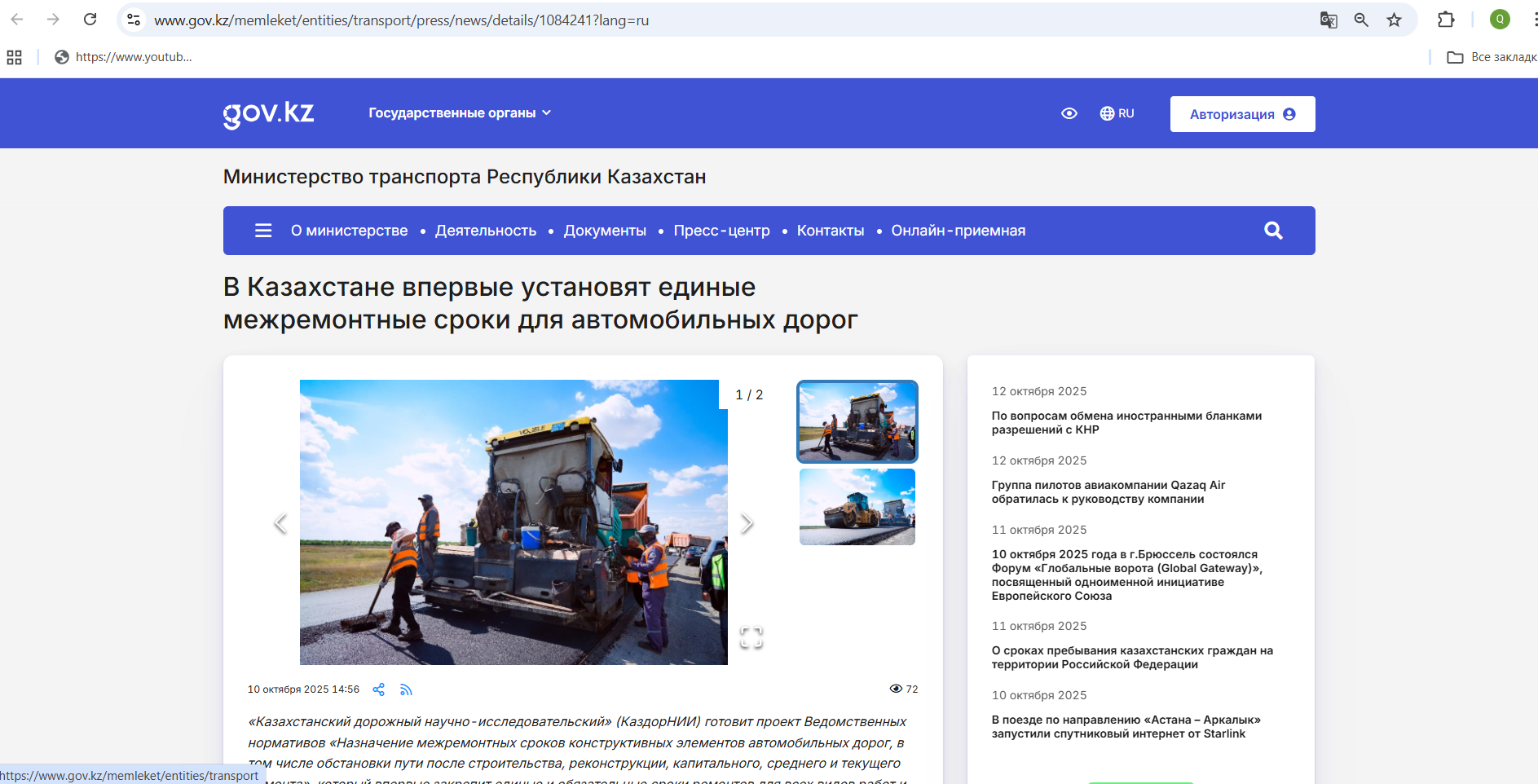Click the Google Translate icon in address bar
This screenshot has height=784, width=1538.
coord(1329,20)
